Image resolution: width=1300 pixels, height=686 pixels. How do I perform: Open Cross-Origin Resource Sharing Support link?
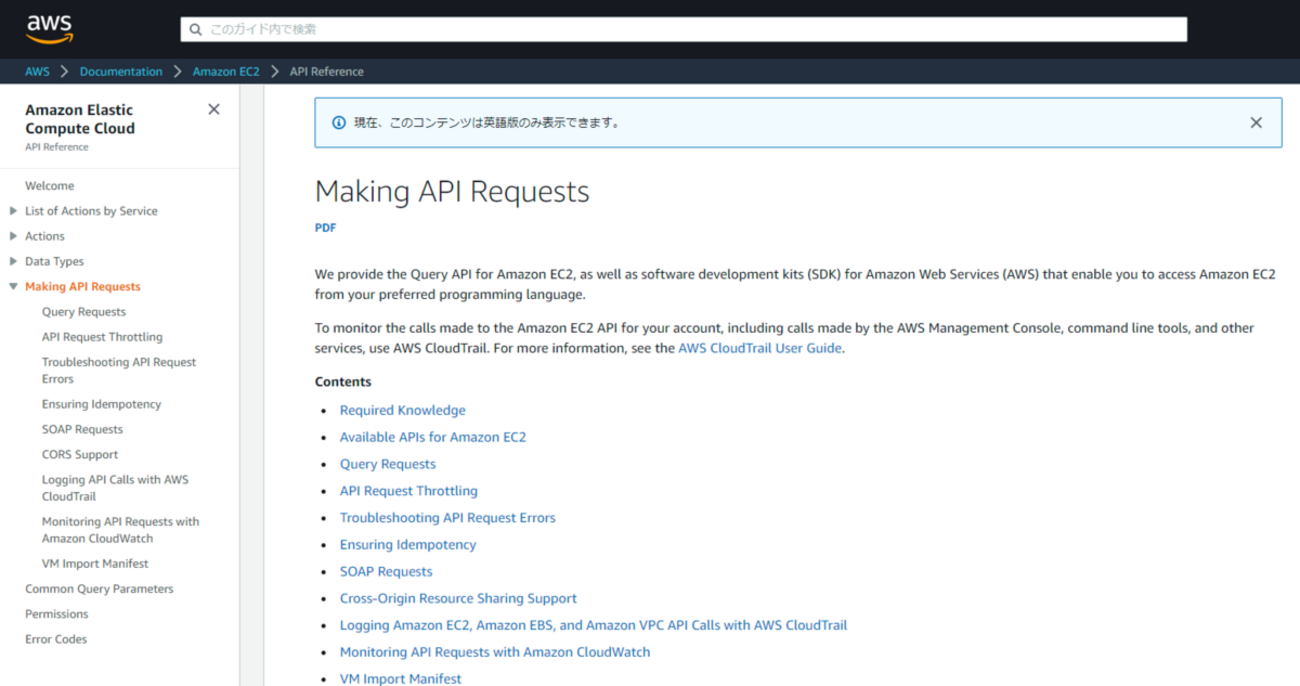pos(458,598)
